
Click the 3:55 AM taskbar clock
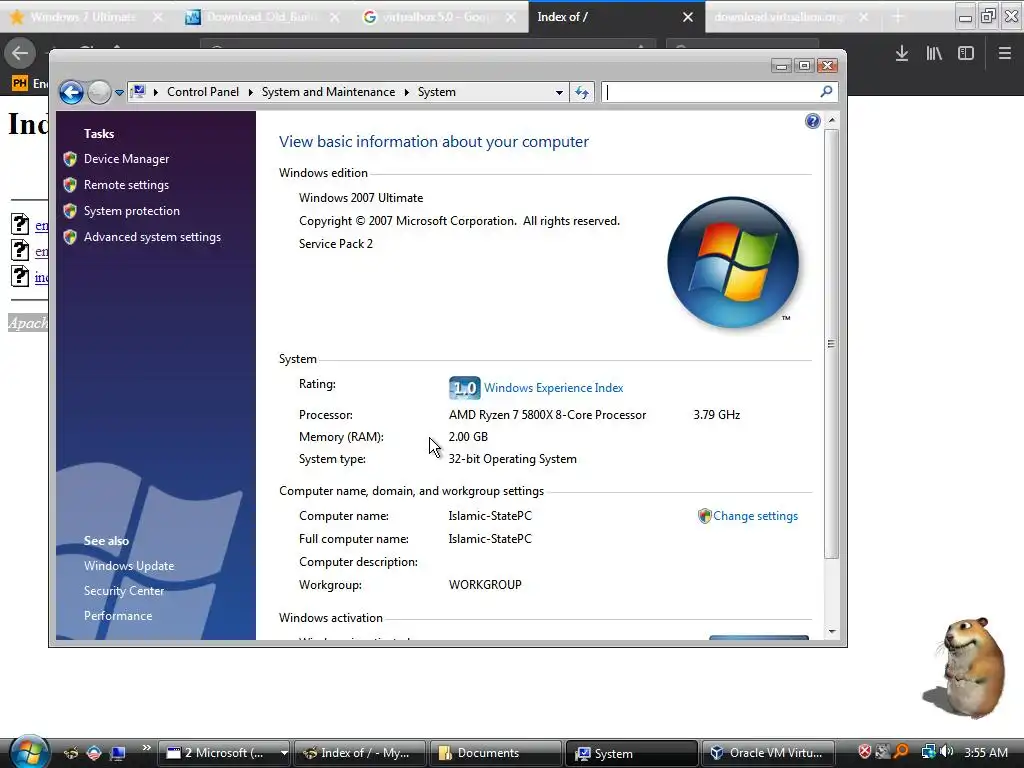985,753
